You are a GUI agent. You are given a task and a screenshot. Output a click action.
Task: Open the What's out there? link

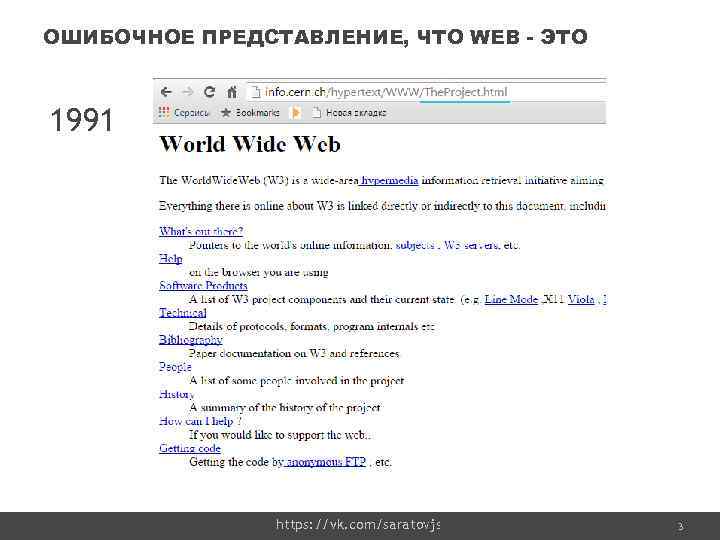pyautogui.click(x=201, y=231)
